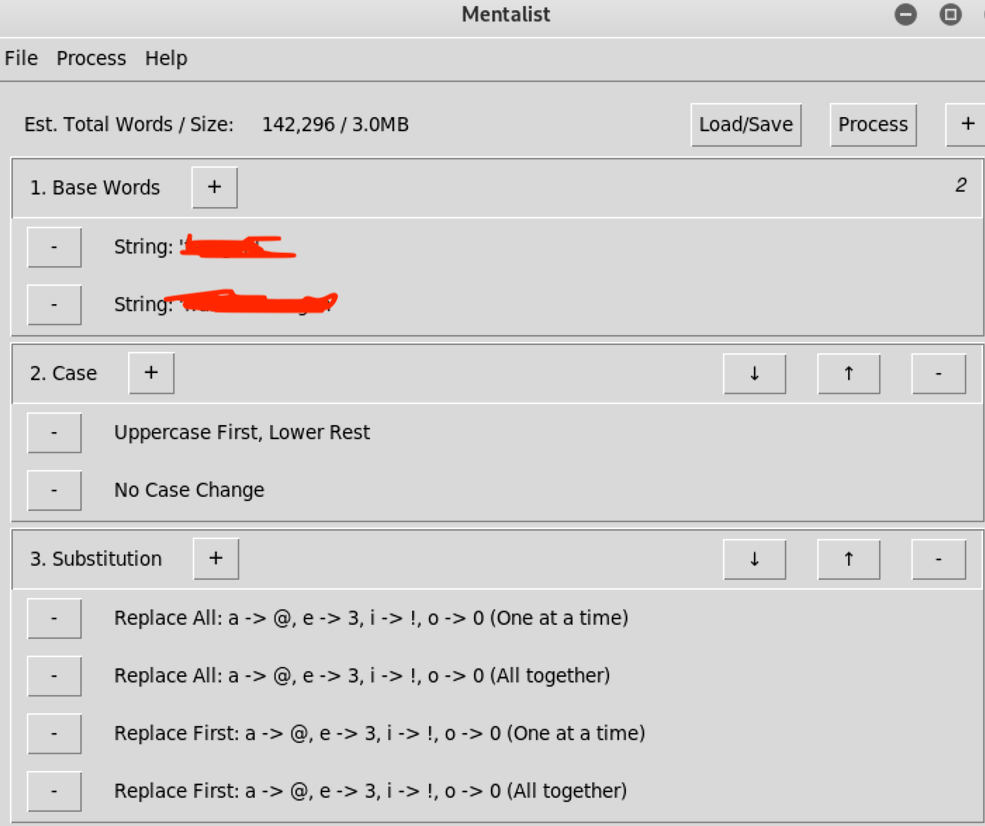985x826 pixels.
Task: Remove the No Case Change rule
Action: (x=54, y=490)
